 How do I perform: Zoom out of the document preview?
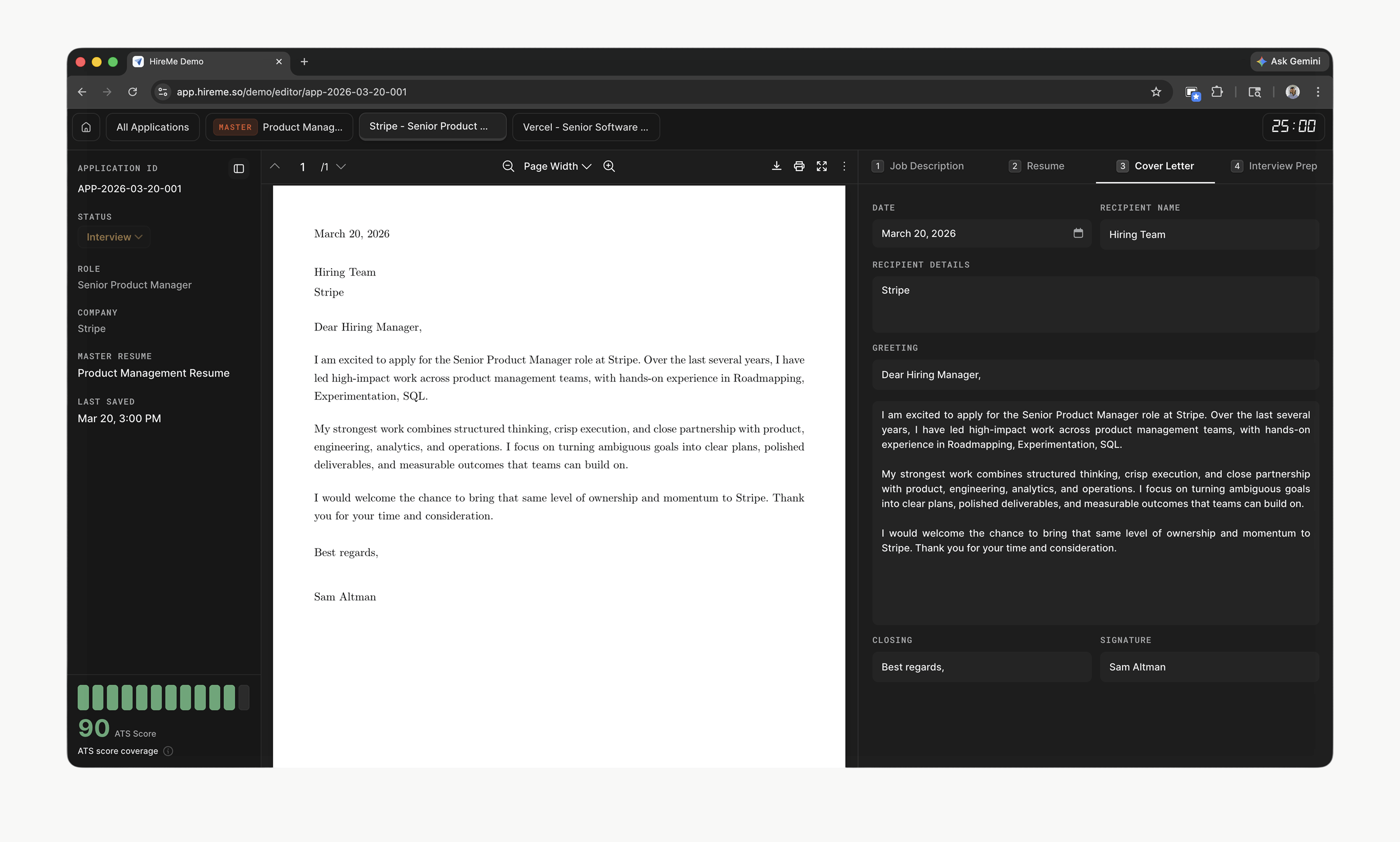point(508,166)
